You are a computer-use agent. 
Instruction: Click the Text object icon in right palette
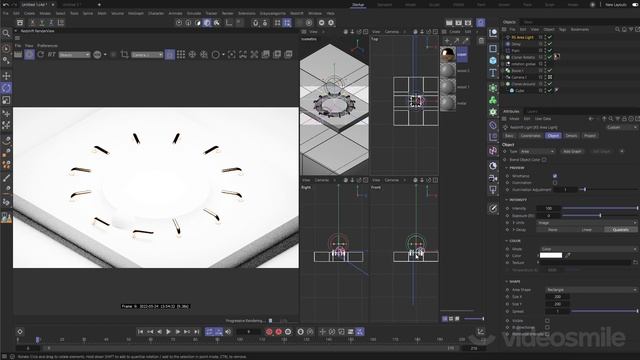click(x=493, y=73)
